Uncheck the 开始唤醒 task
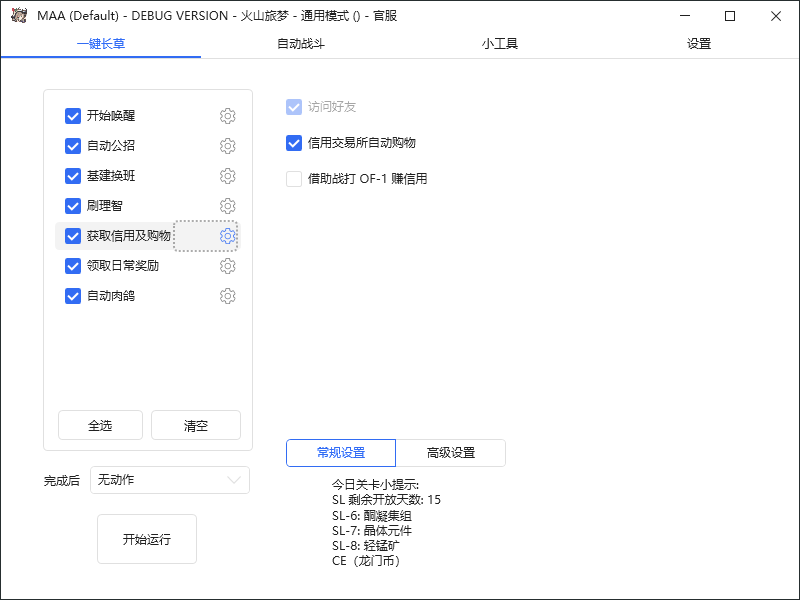This screenshot has width=800, height=600. pos(72,115)
